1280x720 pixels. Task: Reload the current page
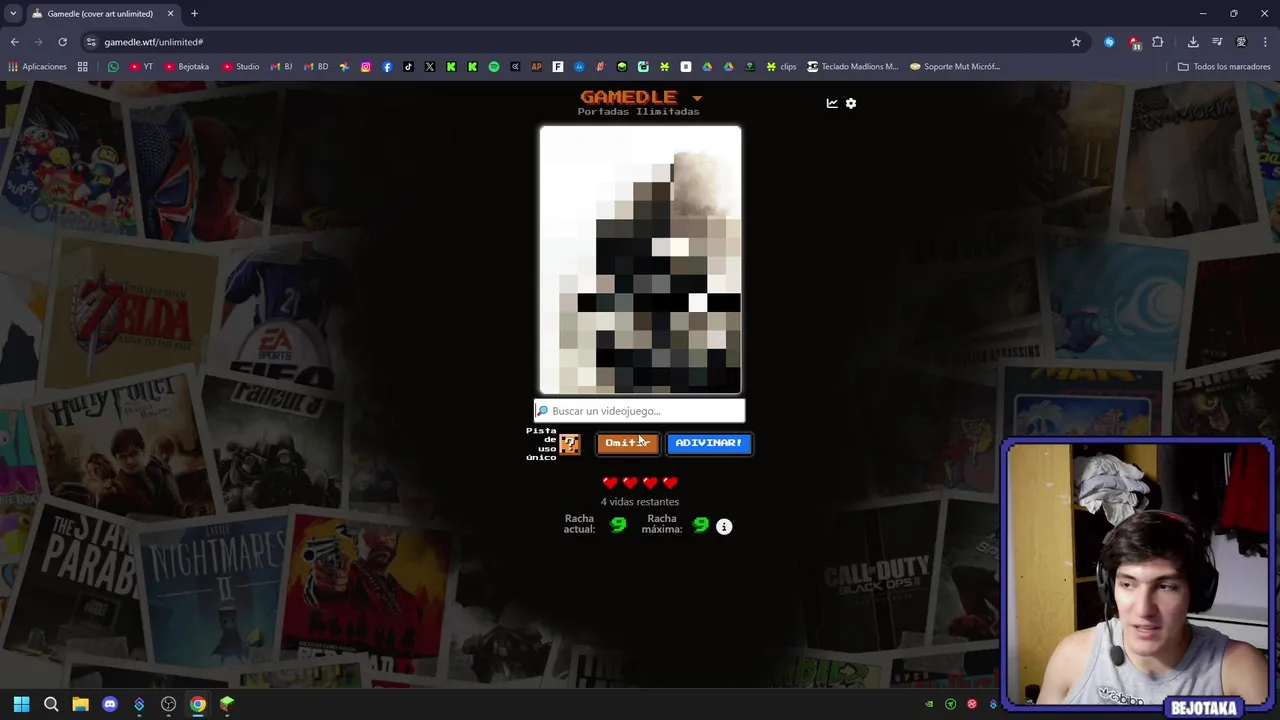[62, 42]
